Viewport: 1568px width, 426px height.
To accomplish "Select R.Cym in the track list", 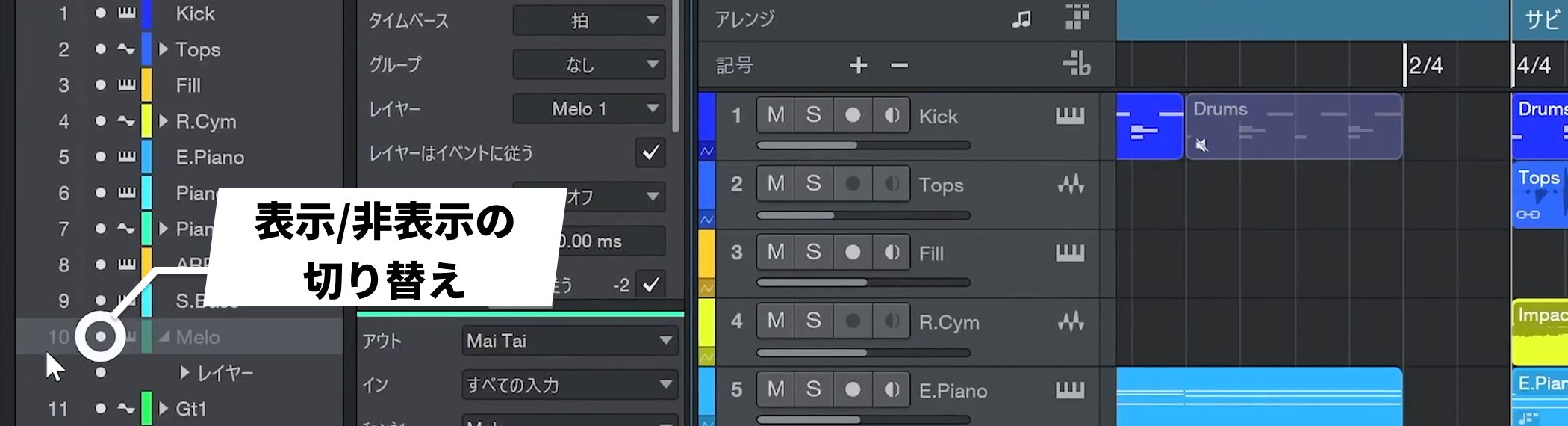I will pyautogui.click(x=206, y=121).
